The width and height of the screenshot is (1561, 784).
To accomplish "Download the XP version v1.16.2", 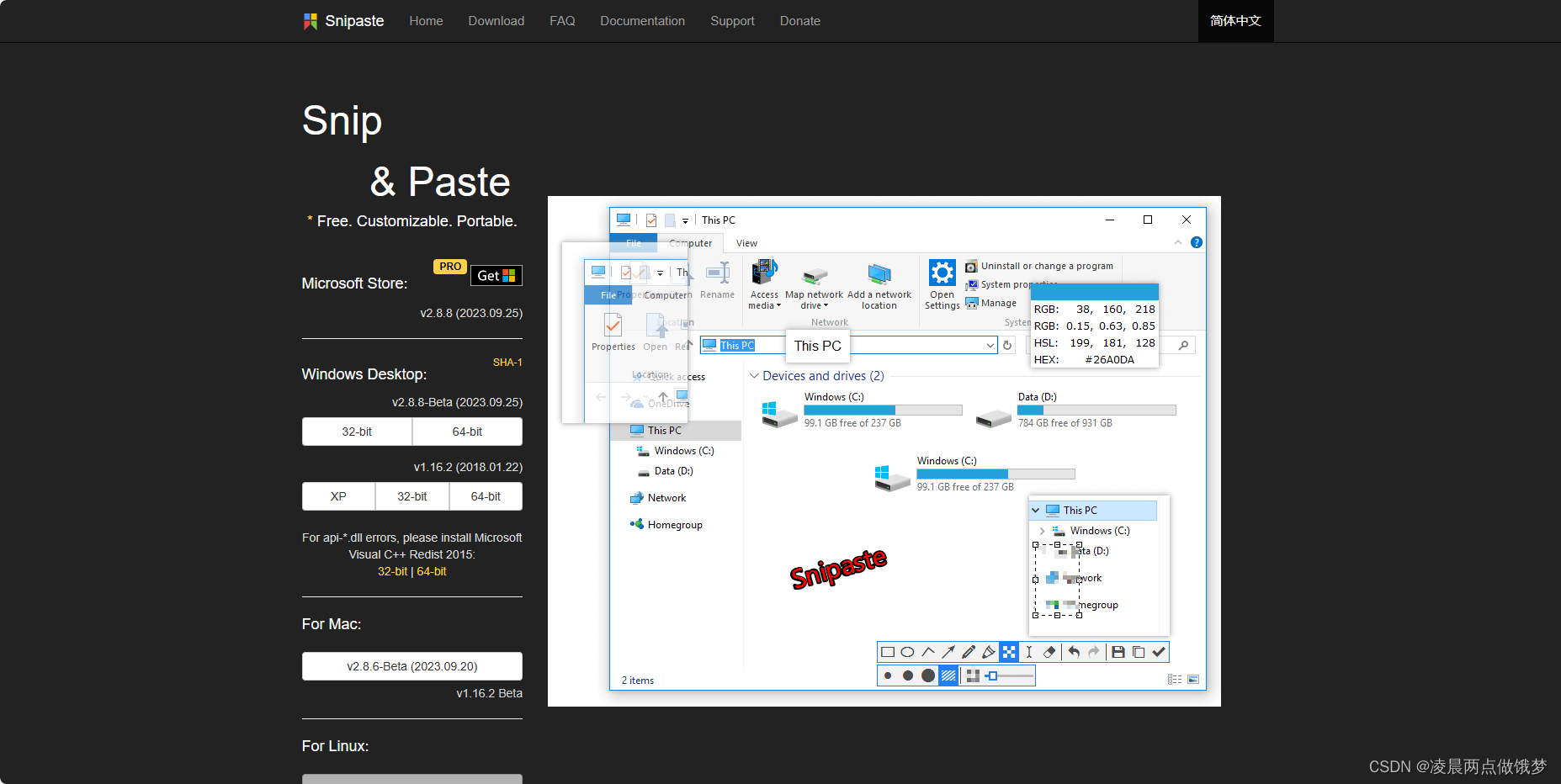I will [x=338, y=496].
